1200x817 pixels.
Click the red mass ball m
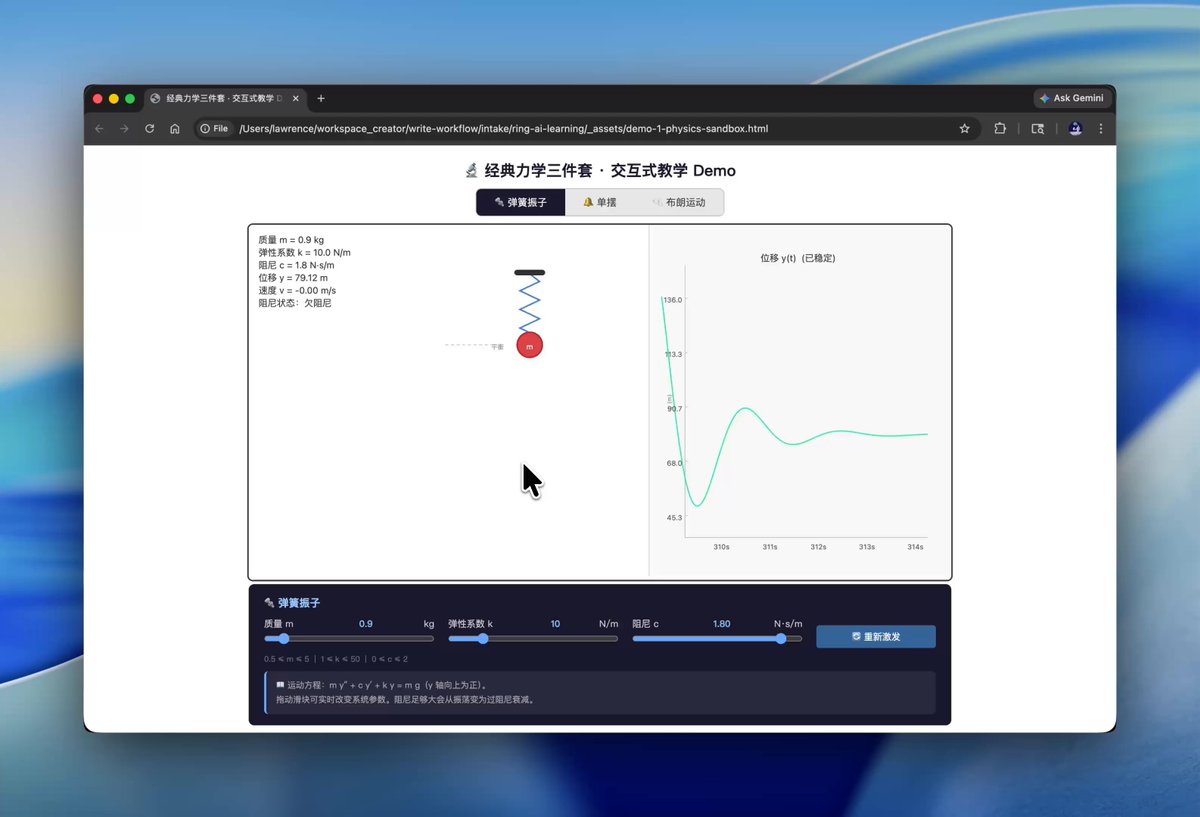click(x=529, y=345)
